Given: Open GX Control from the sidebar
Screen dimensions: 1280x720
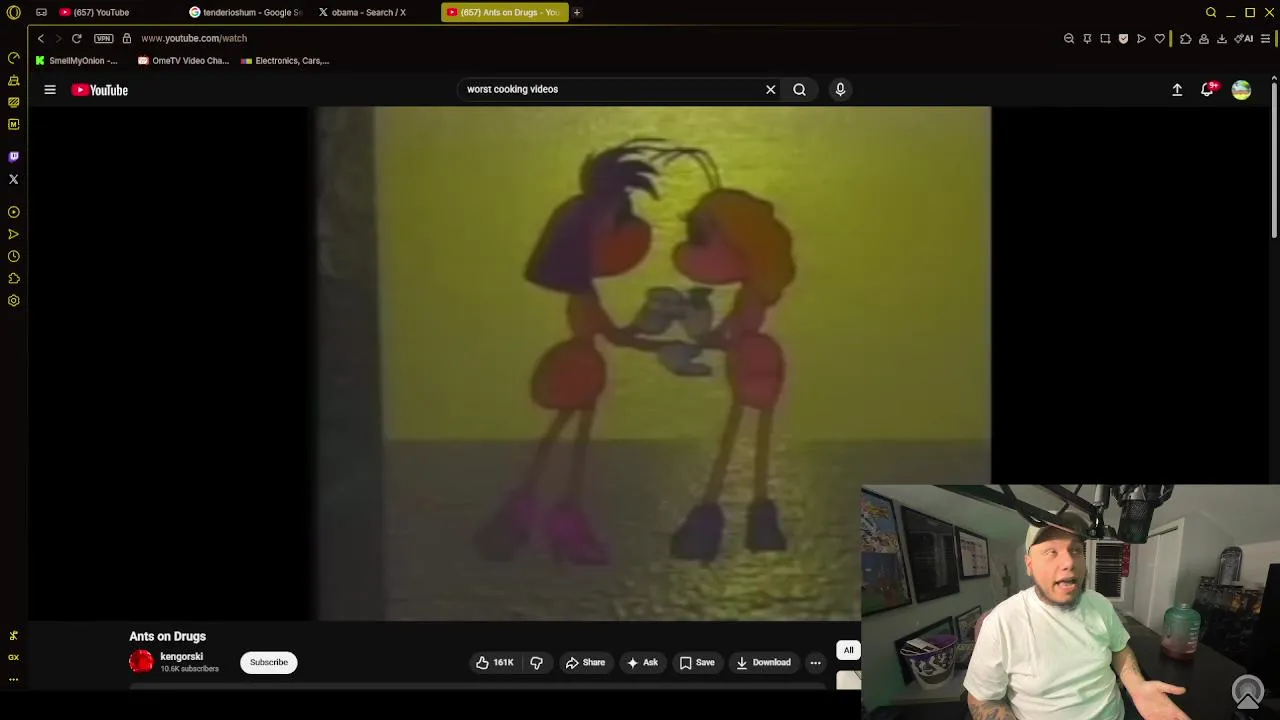Looking at the screenshot, I should (x=14, y=58).
